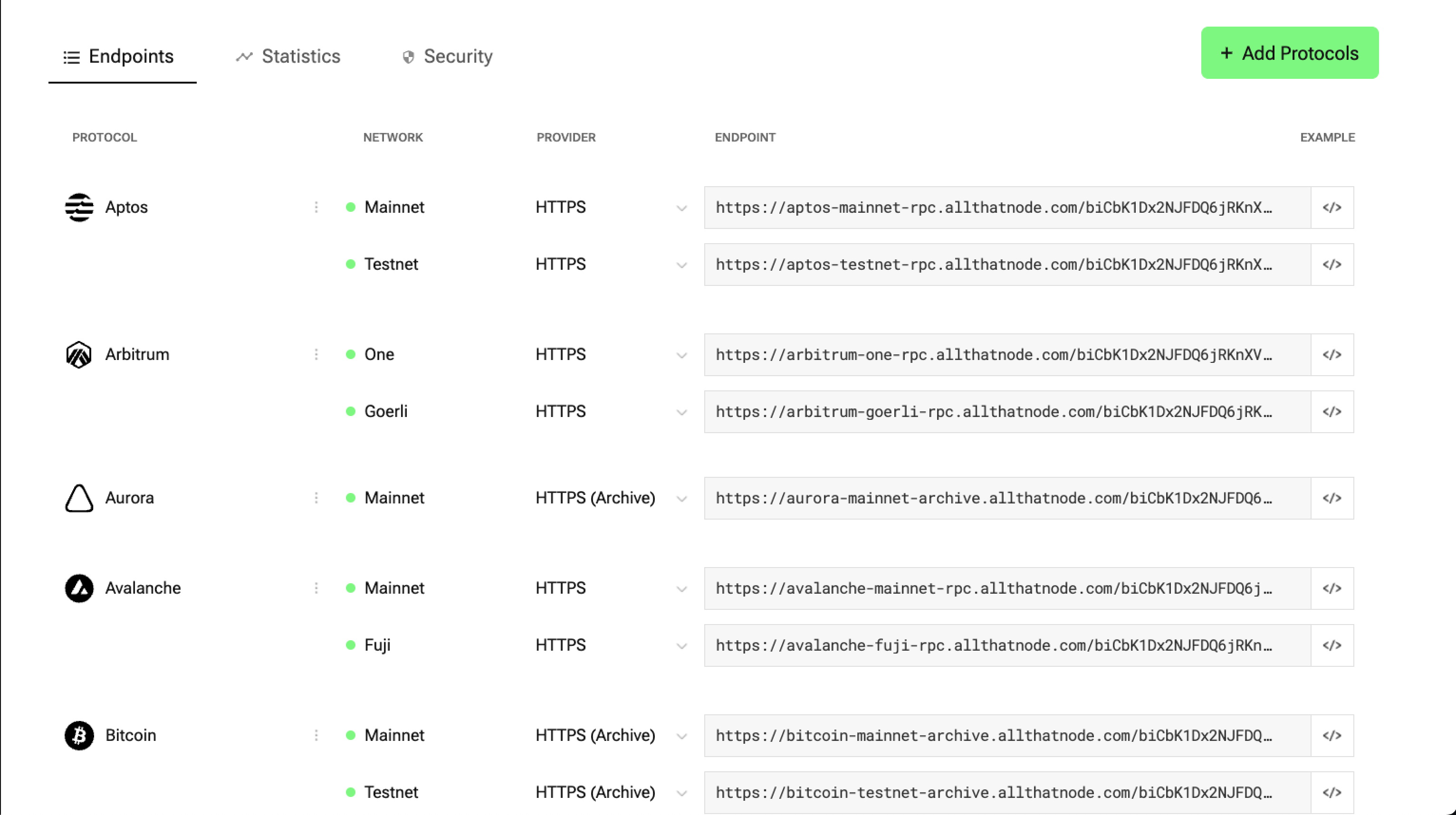
Task: Select the Aptos Testnet endpoint URL field
Action: (x=1007, y=265)
